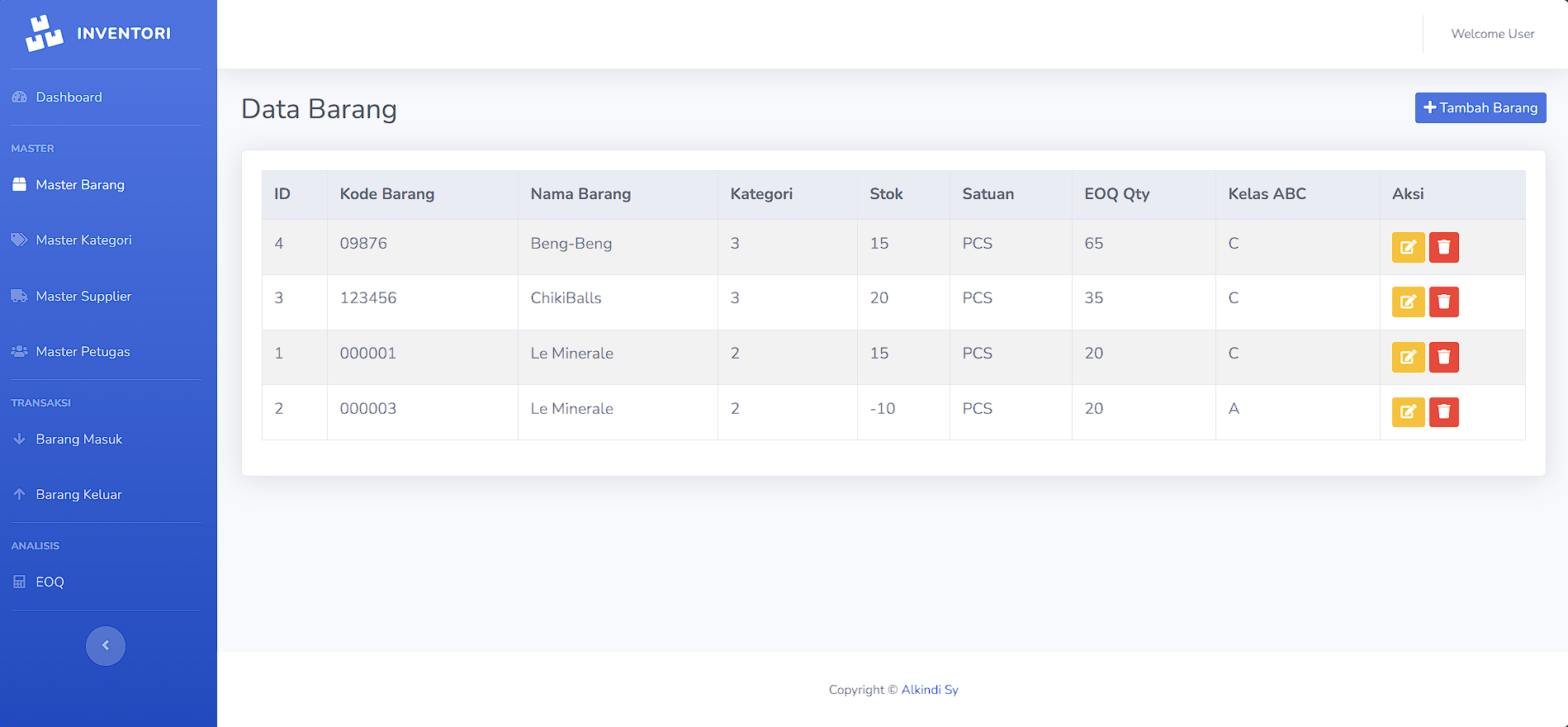The image size is (1568, 727).
Task: Click the Master Barang box icon
Action: 20,184
